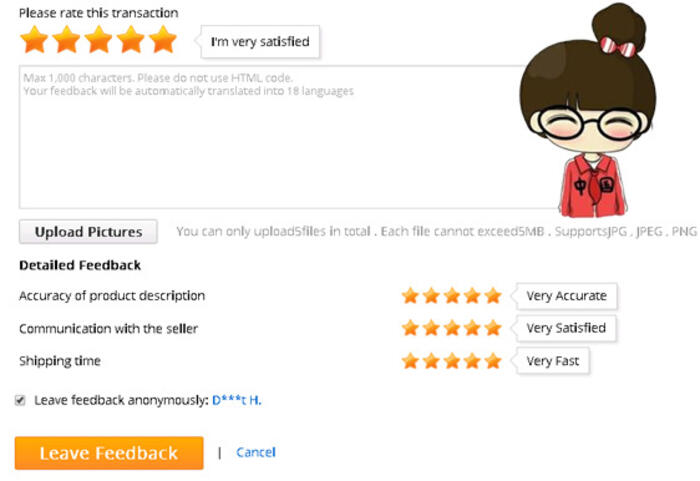Select the fifth star of transaction rating
This screenshot has height=481, width=700.
162,40
